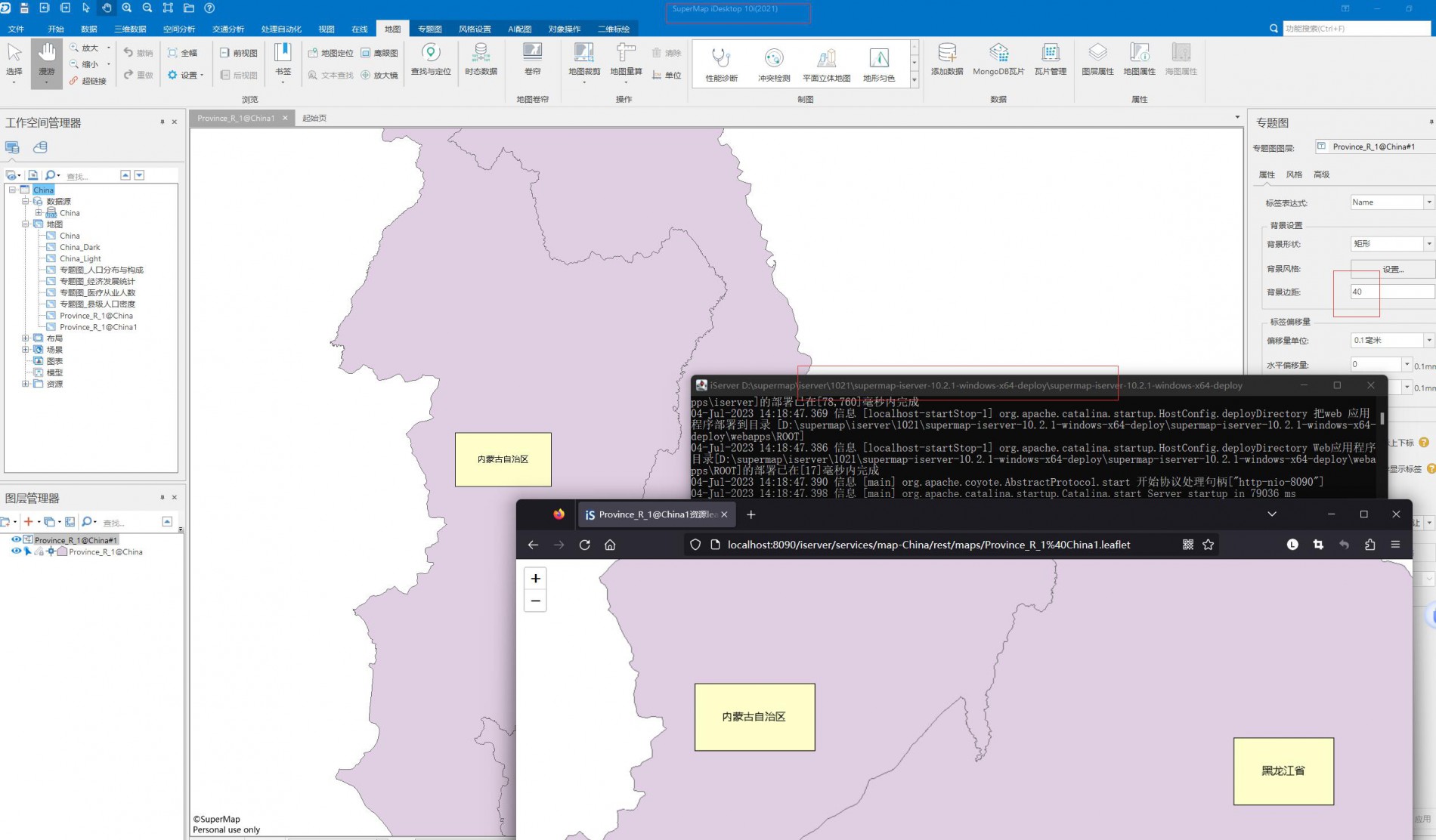Viewport: 1436px width, 840px height.
Task: Expand the 场景 tree node
Action: (x=26, y=350)
